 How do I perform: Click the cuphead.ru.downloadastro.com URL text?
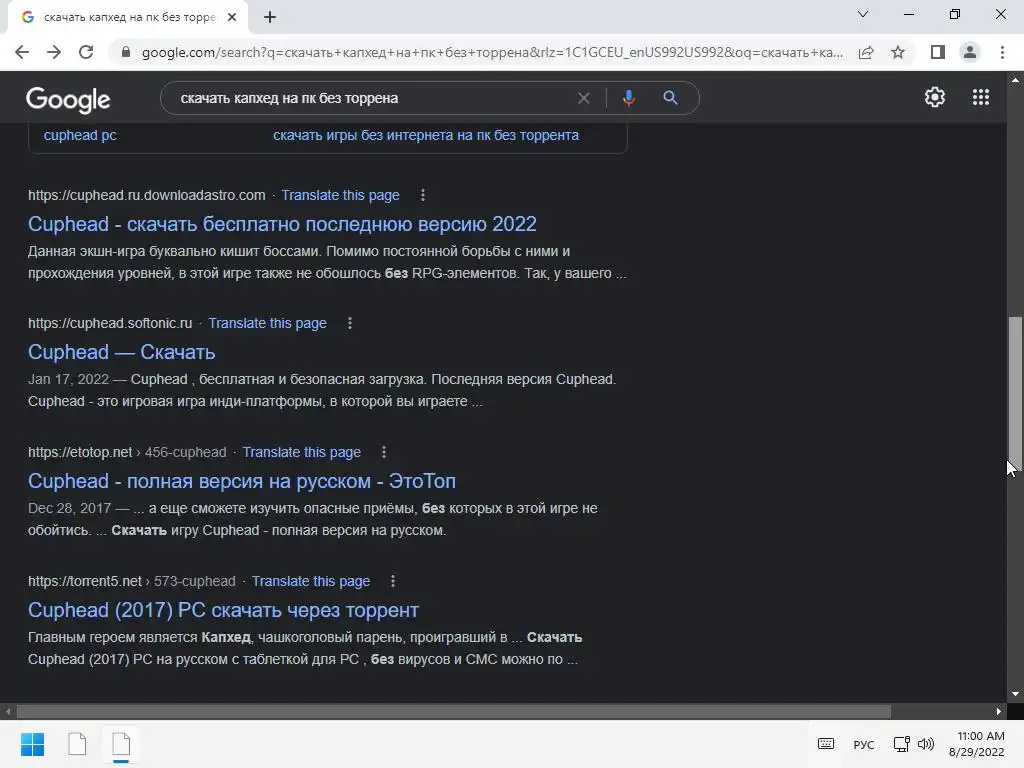146,195
